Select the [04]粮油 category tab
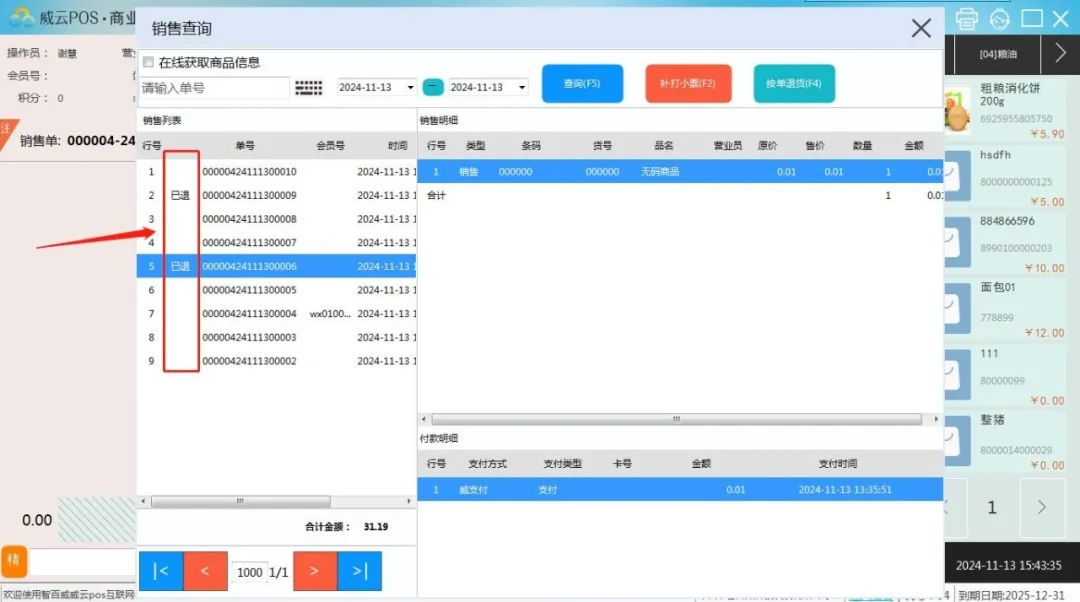Image resolution: width=1080 pixels, height=602 pixels. (x=999, y=54)
